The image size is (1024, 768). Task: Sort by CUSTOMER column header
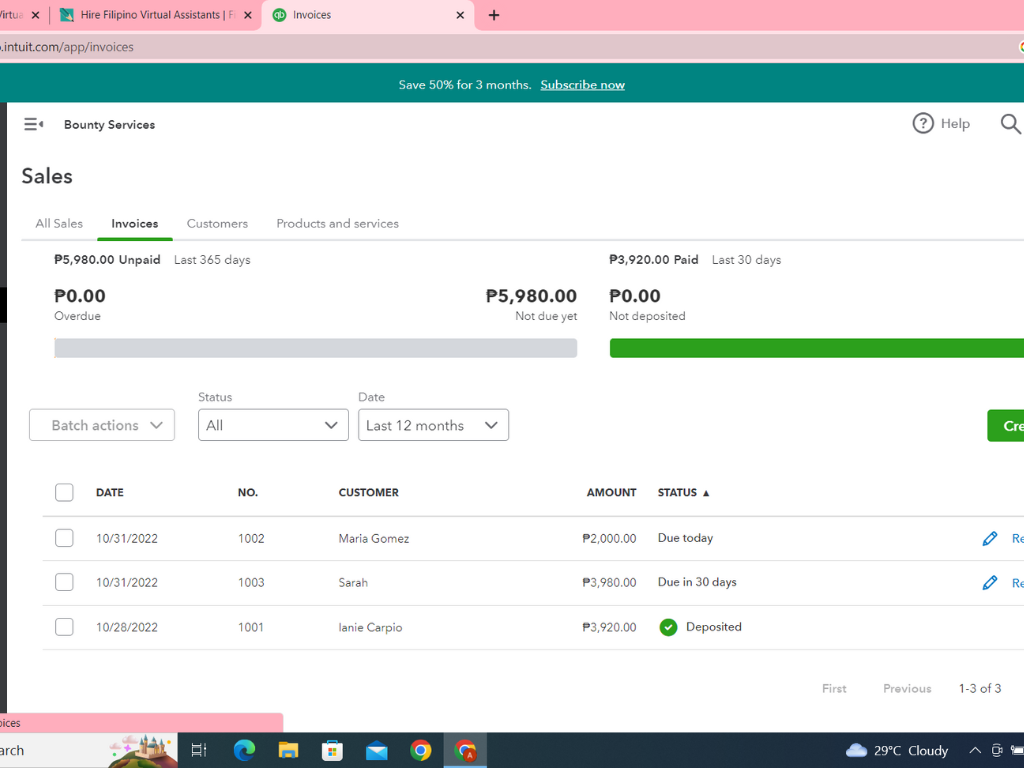coord(368,492)
